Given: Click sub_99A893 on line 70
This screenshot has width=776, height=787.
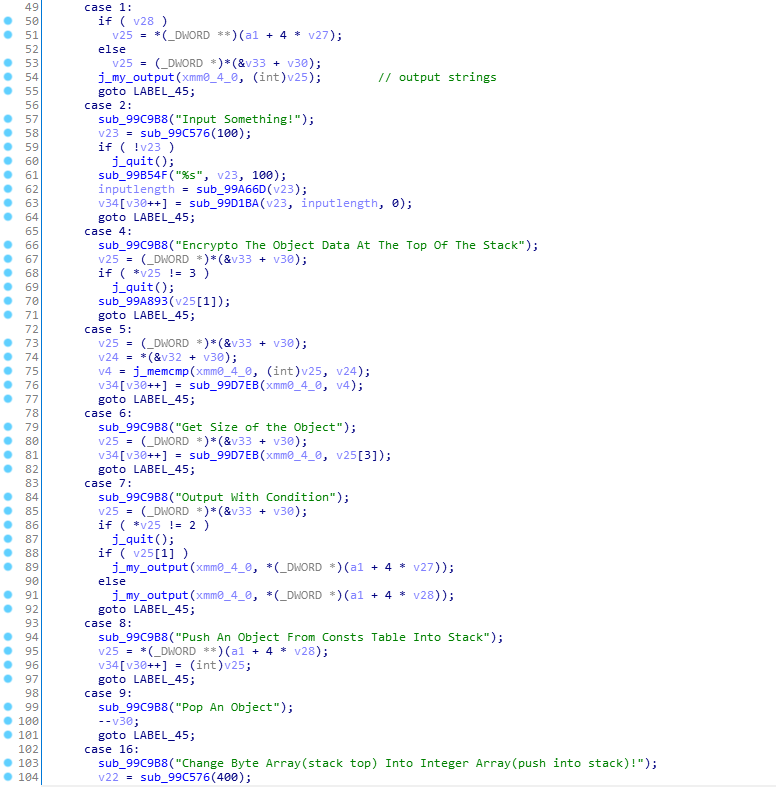Looking at the screenshot, I should tap(133, 301).
